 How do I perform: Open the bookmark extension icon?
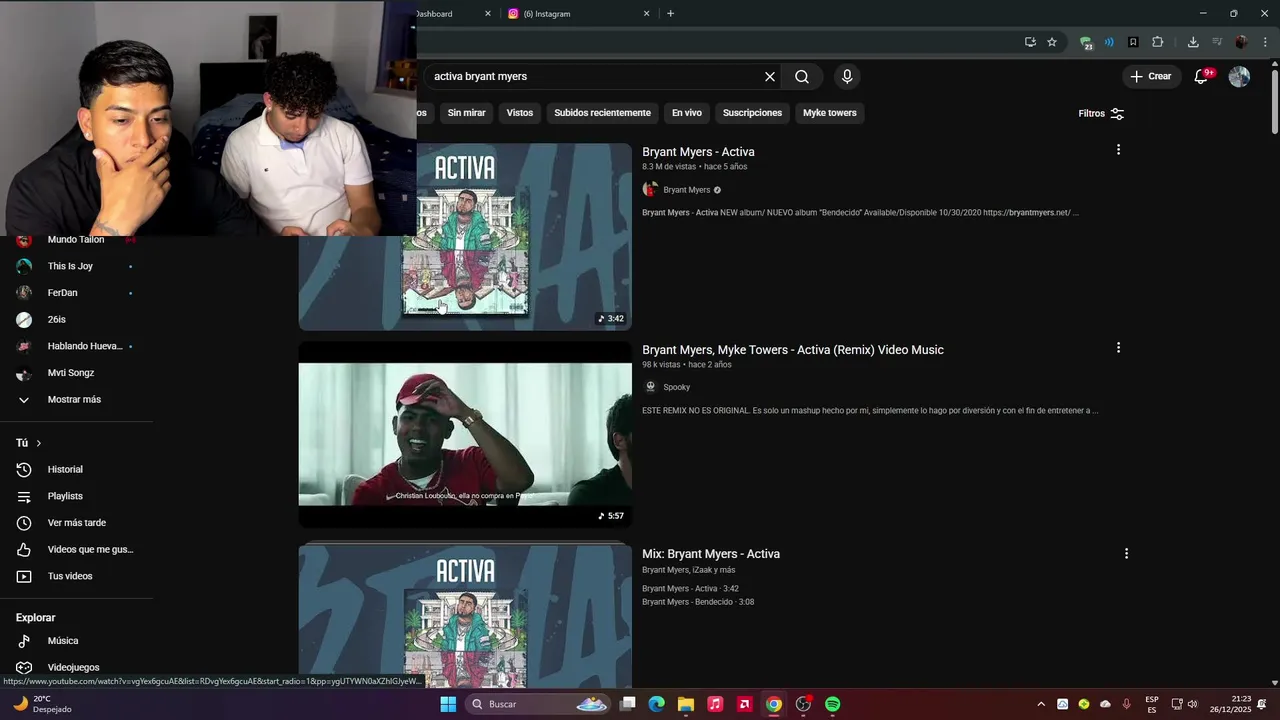click(1133, 42)
